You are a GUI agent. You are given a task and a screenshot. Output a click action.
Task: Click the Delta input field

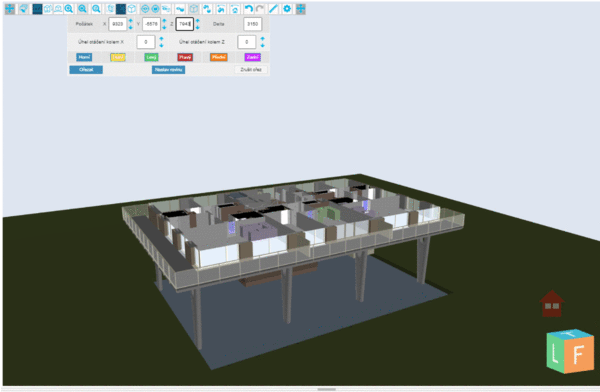click(253, 24)
